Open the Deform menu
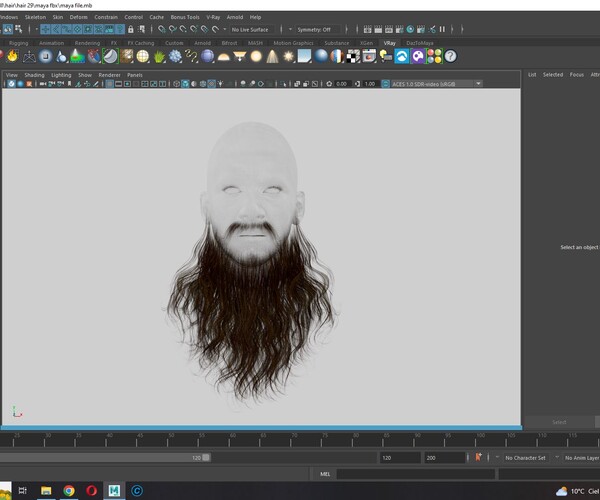The width and height of the screenshot is (600, 500). (x=78, y=17)
